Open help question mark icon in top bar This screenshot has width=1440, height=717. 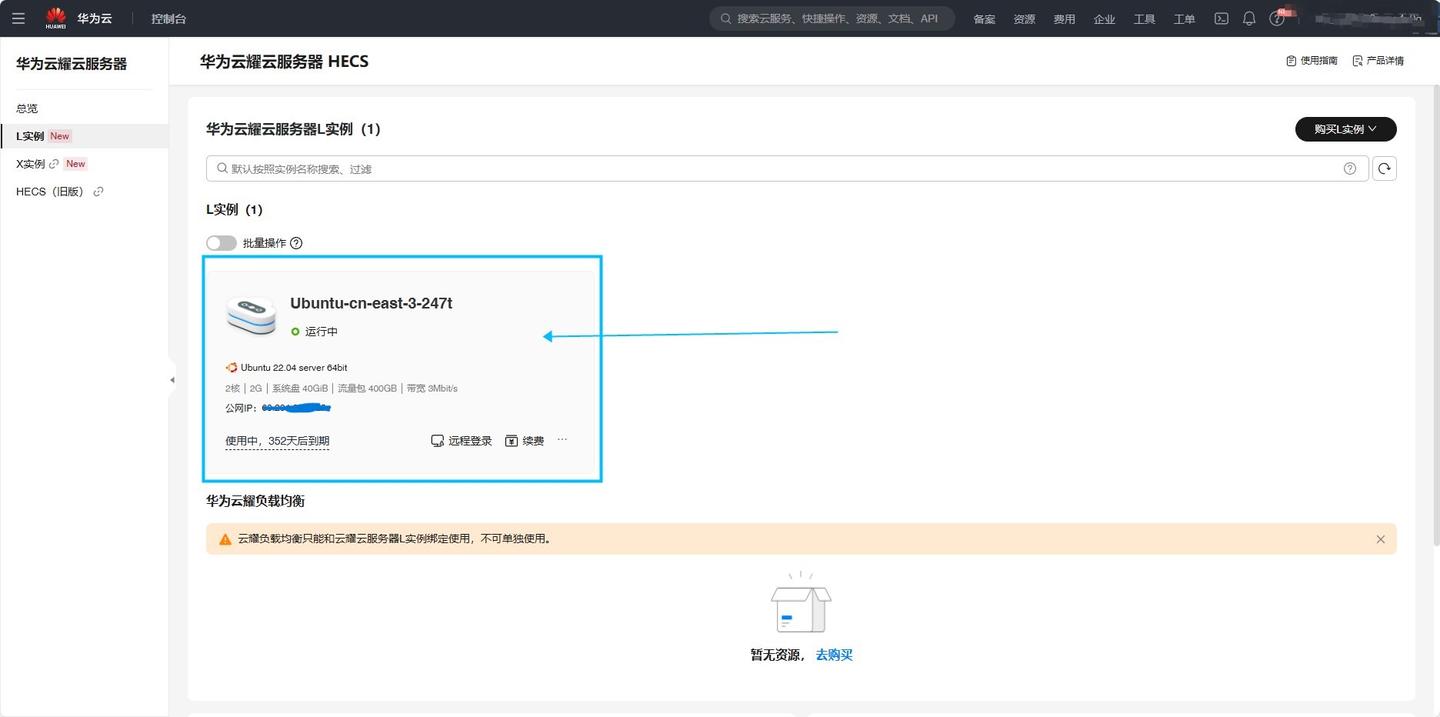(1276, 18)
